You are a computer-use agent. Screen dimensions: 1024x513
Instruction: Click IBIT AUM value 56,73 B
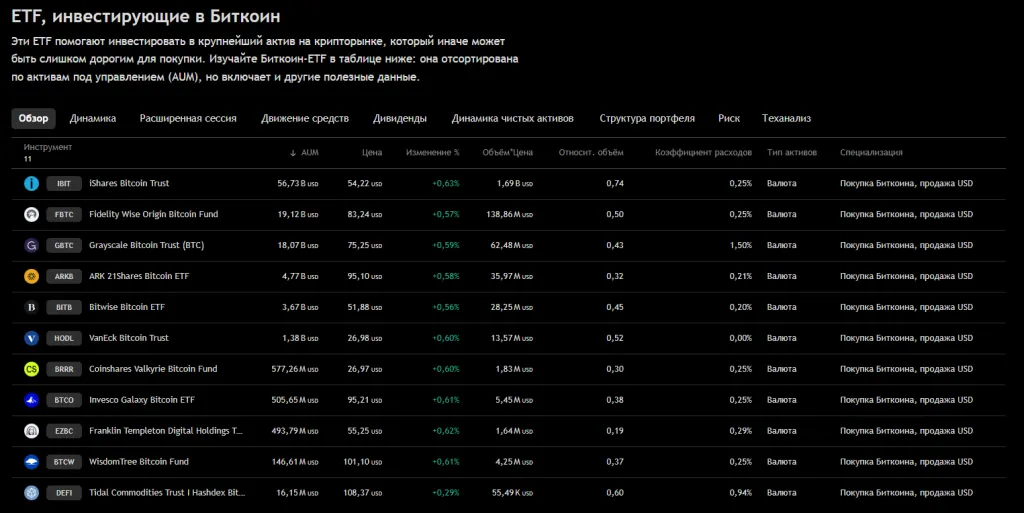pos(298,183)
